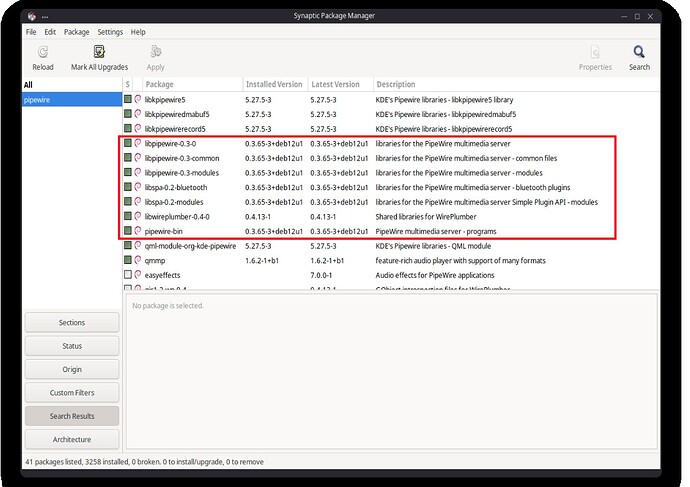Click the Origin filter button
690x487 pixels.
(72, 369)
